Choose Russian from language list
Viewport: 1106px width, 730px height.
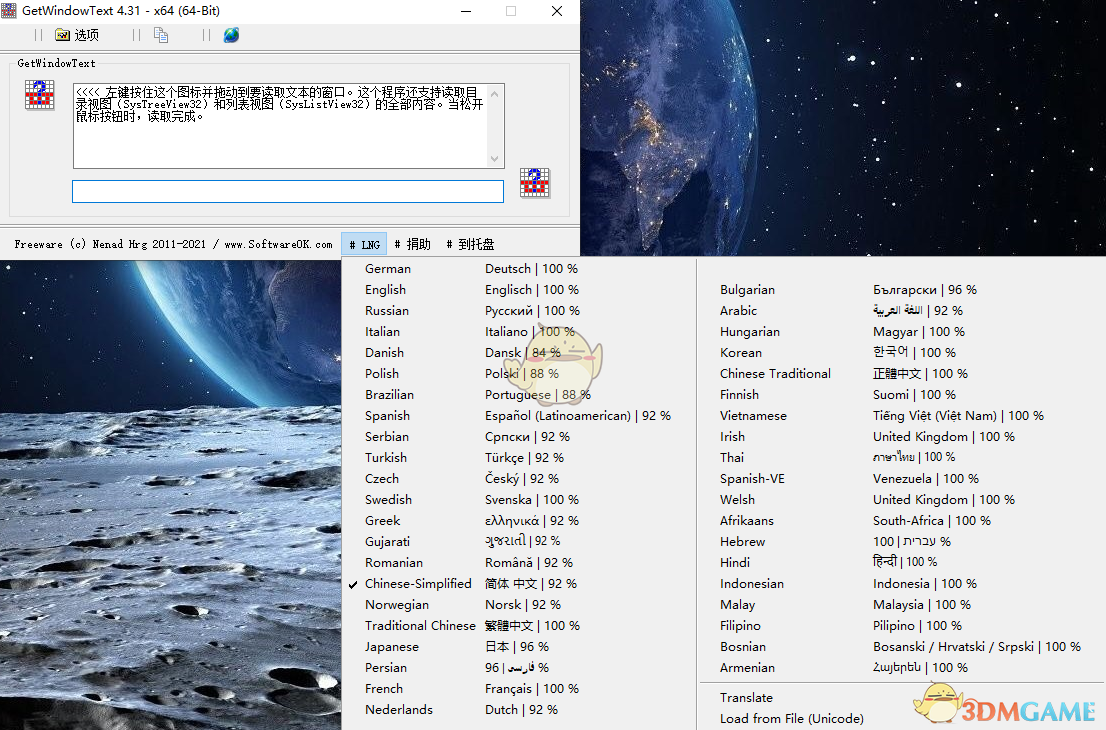[x=518, y=311]
